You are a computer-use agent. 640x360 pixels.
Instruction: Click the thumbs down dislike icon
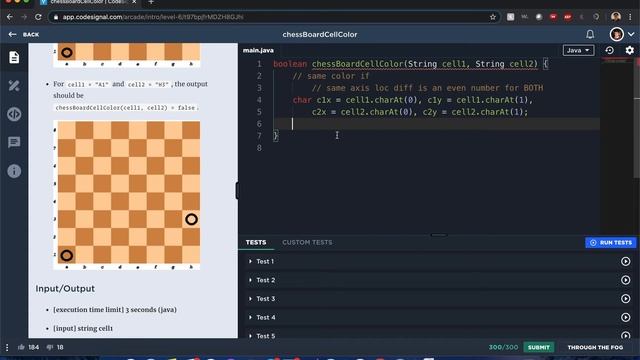[x=50, y=347]
